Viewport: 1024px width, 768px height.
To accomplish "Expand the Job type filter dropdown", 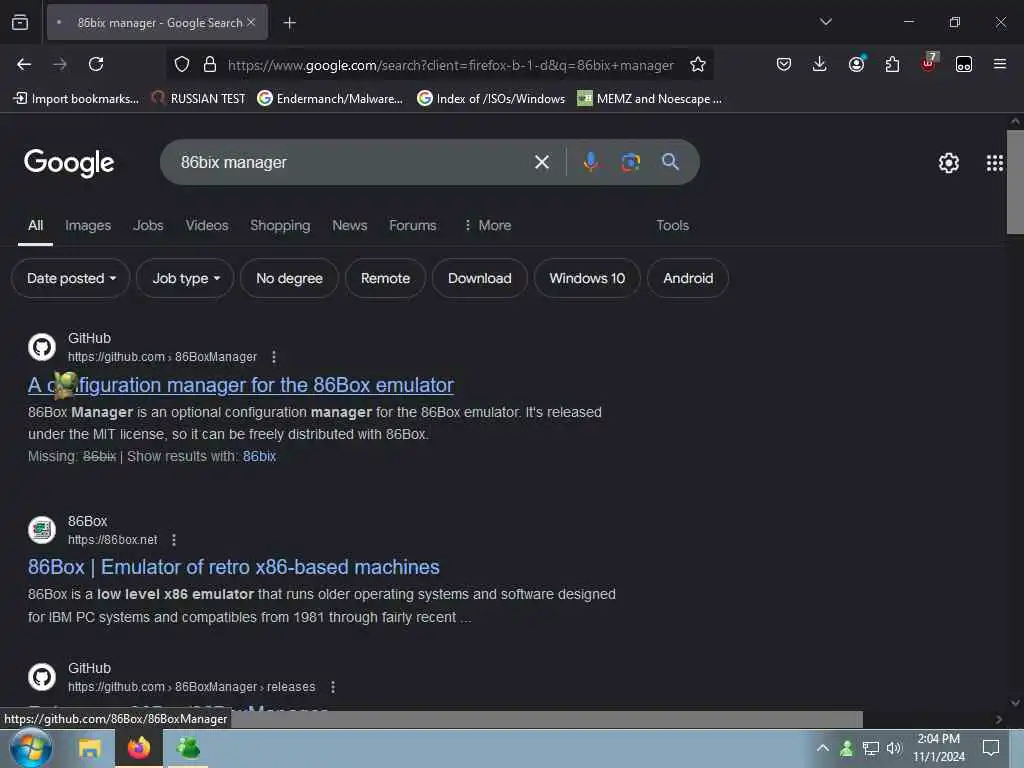I will (x=185, y=278).
